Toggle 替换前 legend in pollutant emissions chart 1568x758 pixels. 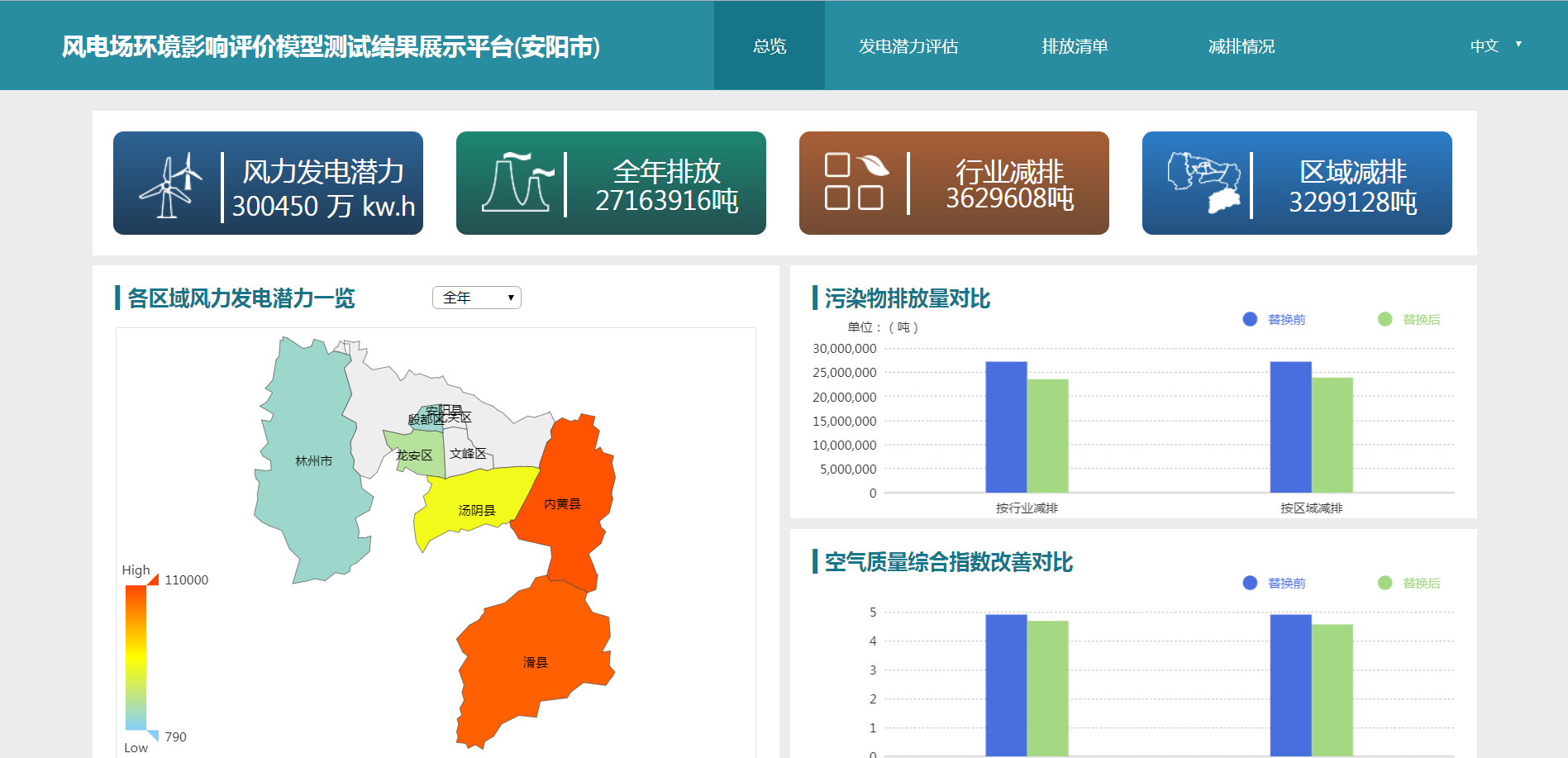(x=1274, y=319)
